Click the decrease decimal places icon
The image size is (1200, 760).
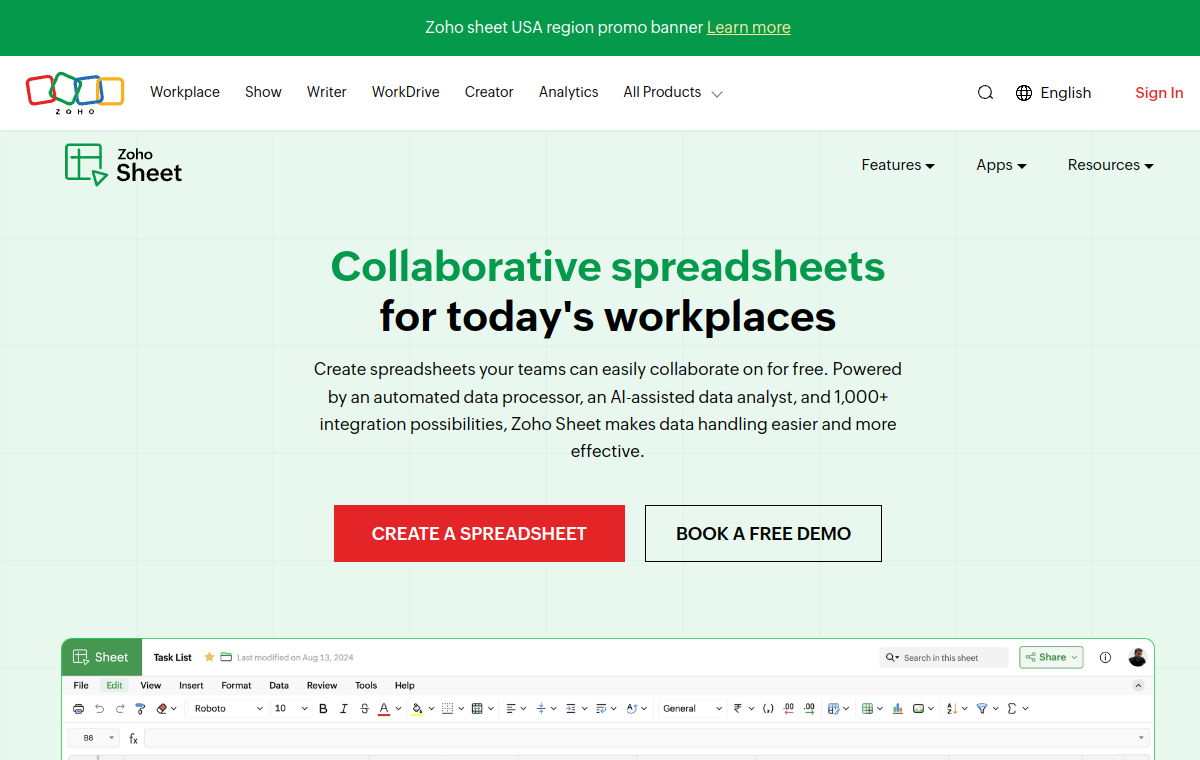(788, 709)
